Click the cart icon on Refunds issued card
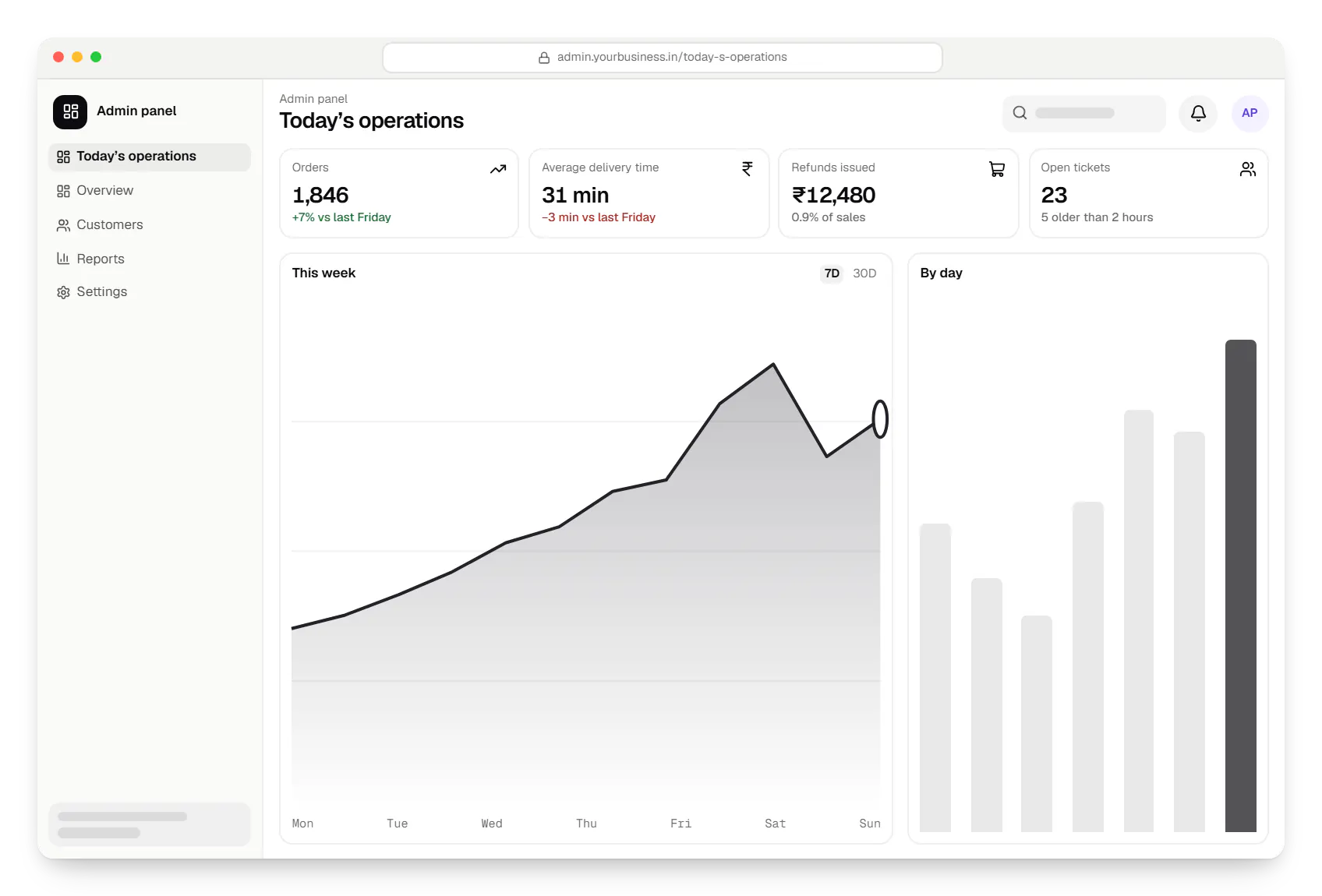Screen dimensions: 1322x896 click(997, 169)
